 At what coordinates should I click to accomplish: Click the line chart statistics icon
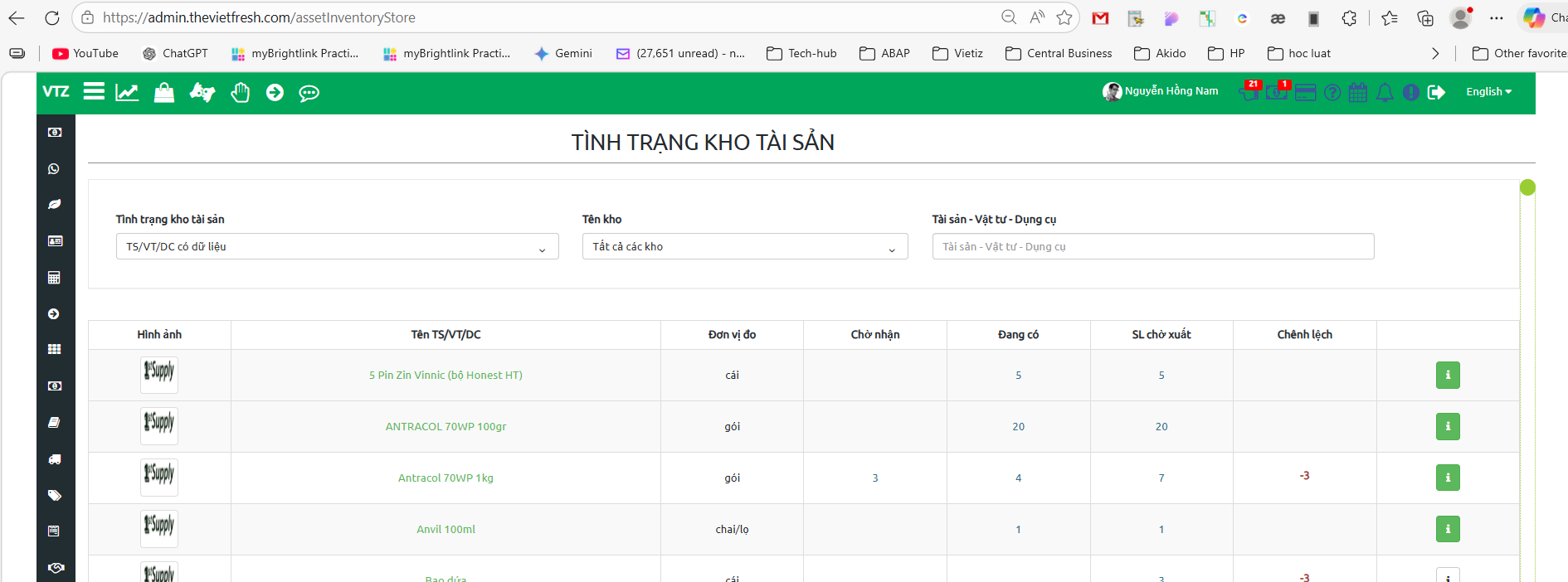pyautogui.click(x=127, y=92)
